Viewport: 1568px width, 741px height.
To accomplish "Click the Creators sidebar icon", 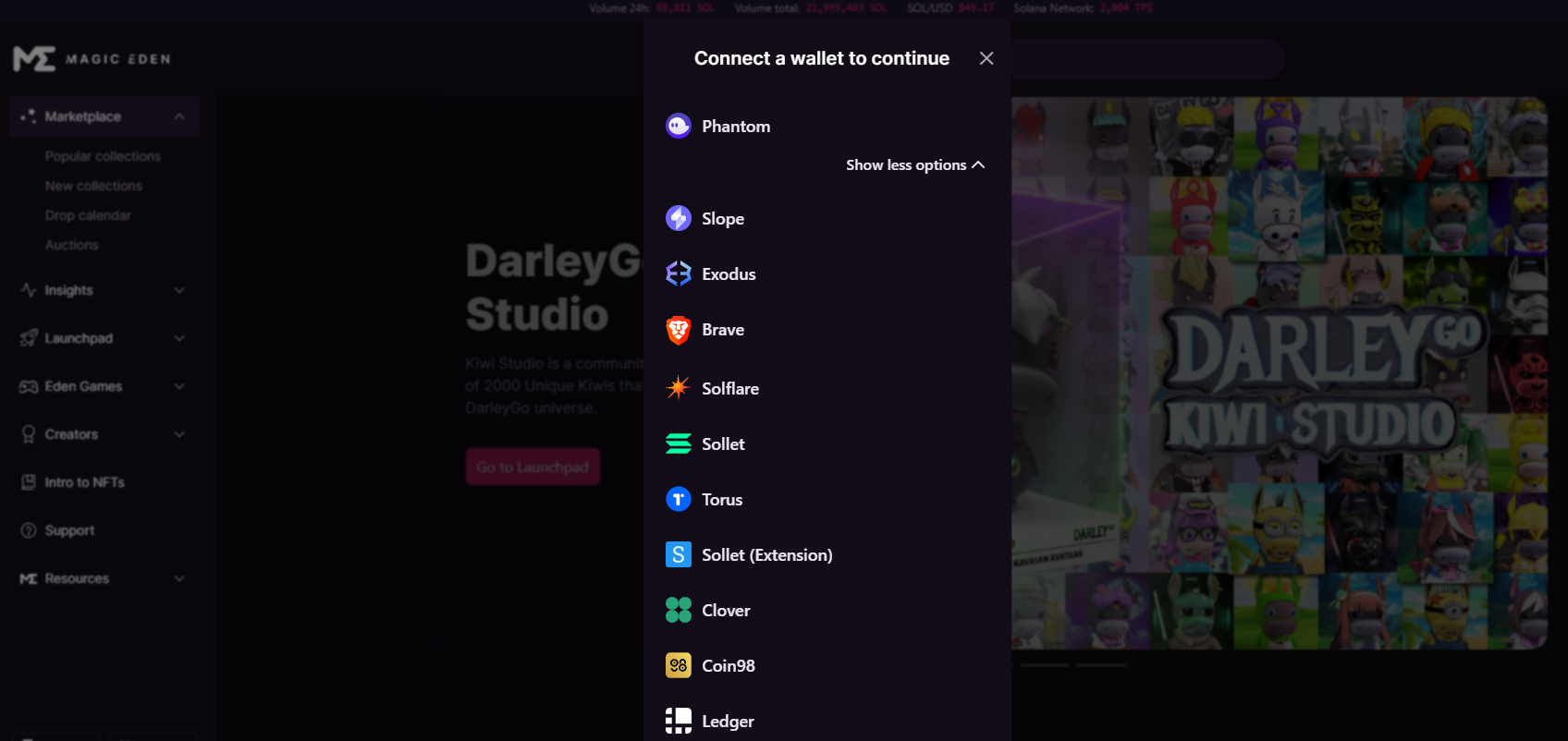I will tap(29, 434).
